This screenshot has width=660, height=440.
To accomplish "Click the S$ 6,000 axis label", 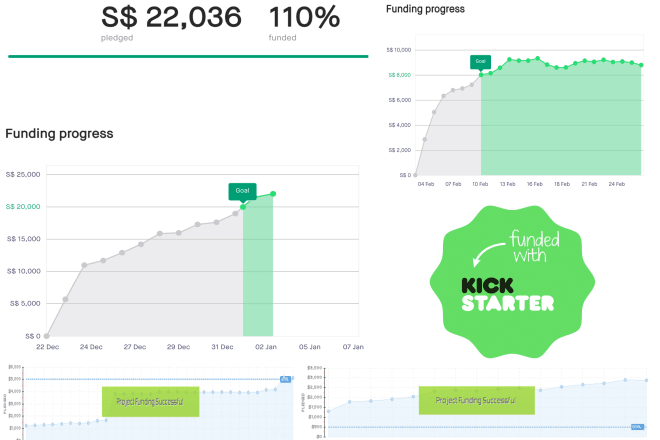I will (399, 100).
